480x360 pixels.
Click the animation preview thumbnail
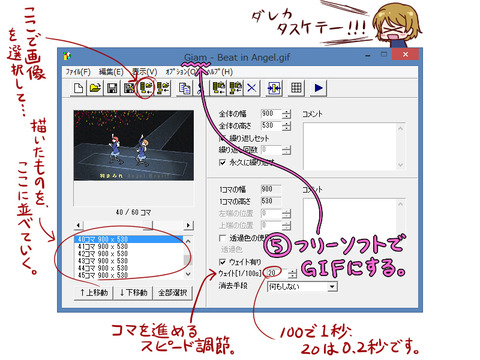(x=134, y=145)
